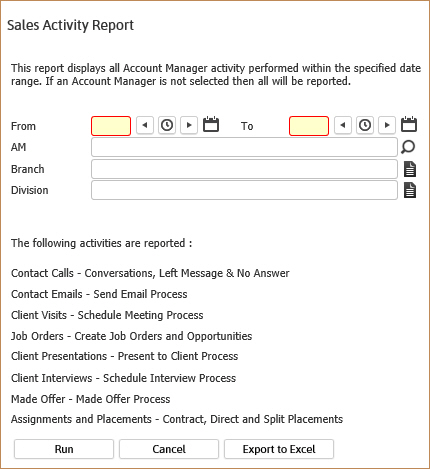Screen dimensions: 430x469
Task: Click the next-date arrow beside To field
Action: click(387, 125)
